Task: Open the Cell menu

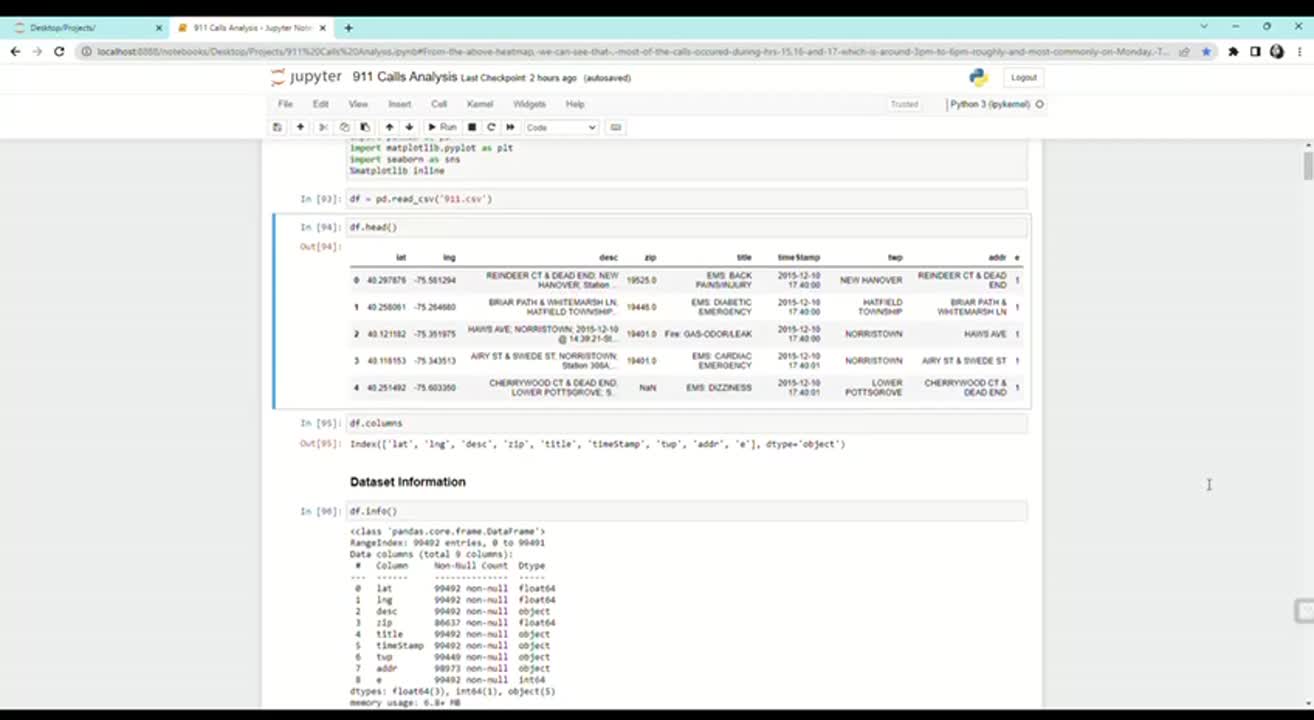Action: click(439, 104)
